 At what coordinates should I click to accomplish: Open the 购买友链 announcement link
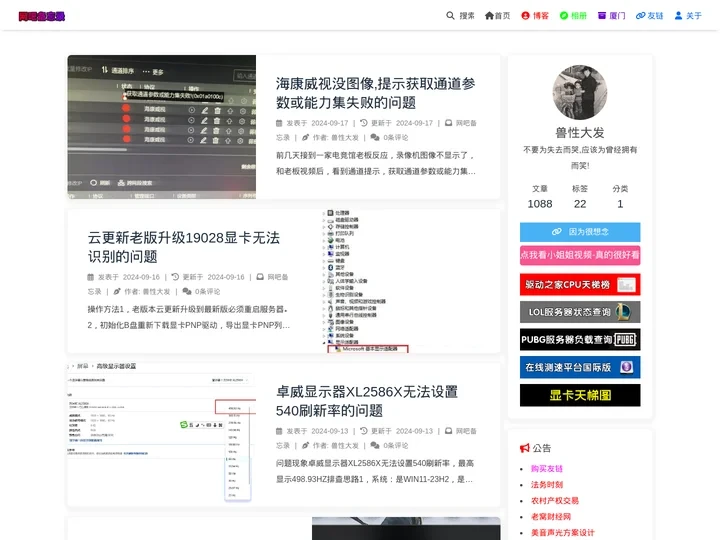click(546, 469)
